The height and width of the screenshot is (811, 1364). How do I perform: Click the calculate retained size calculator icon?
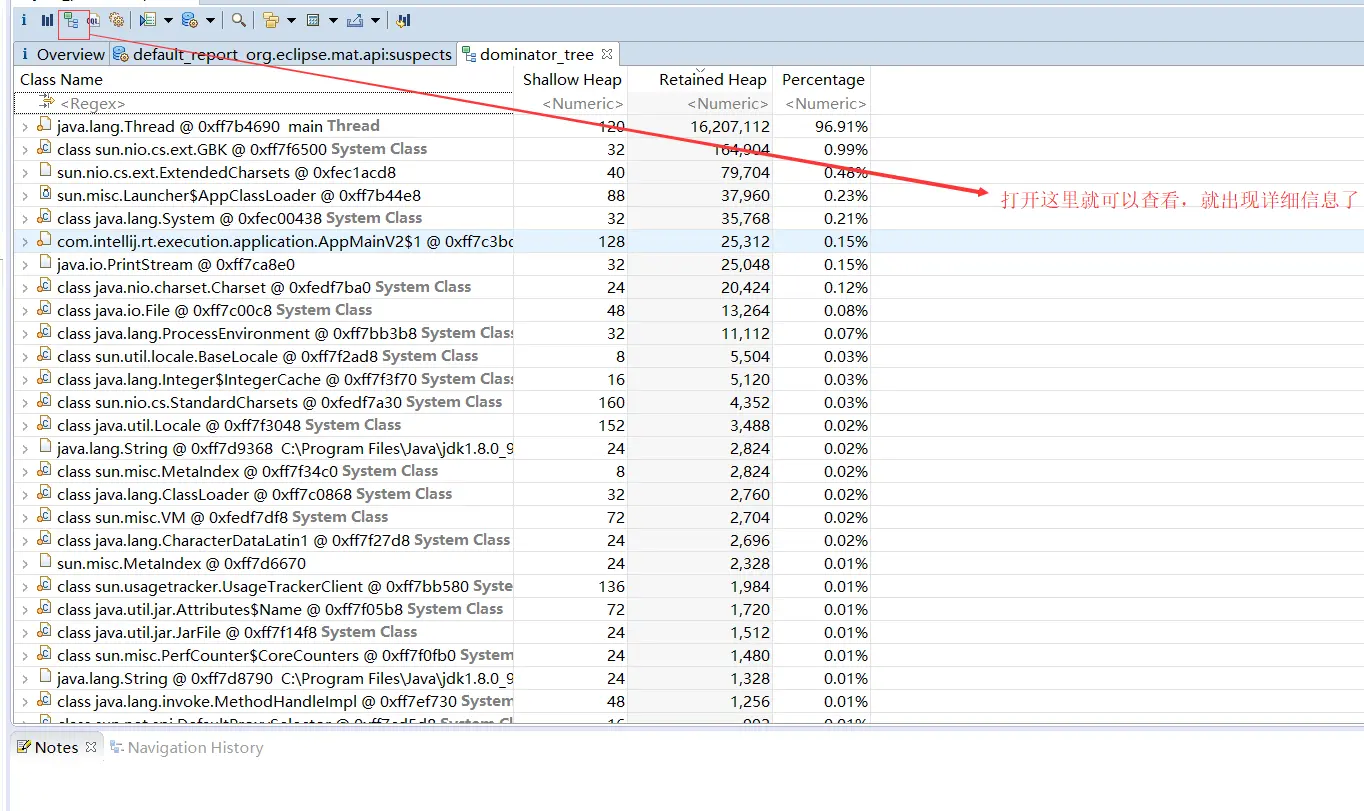pyautogui.click(x=313, y=20)
